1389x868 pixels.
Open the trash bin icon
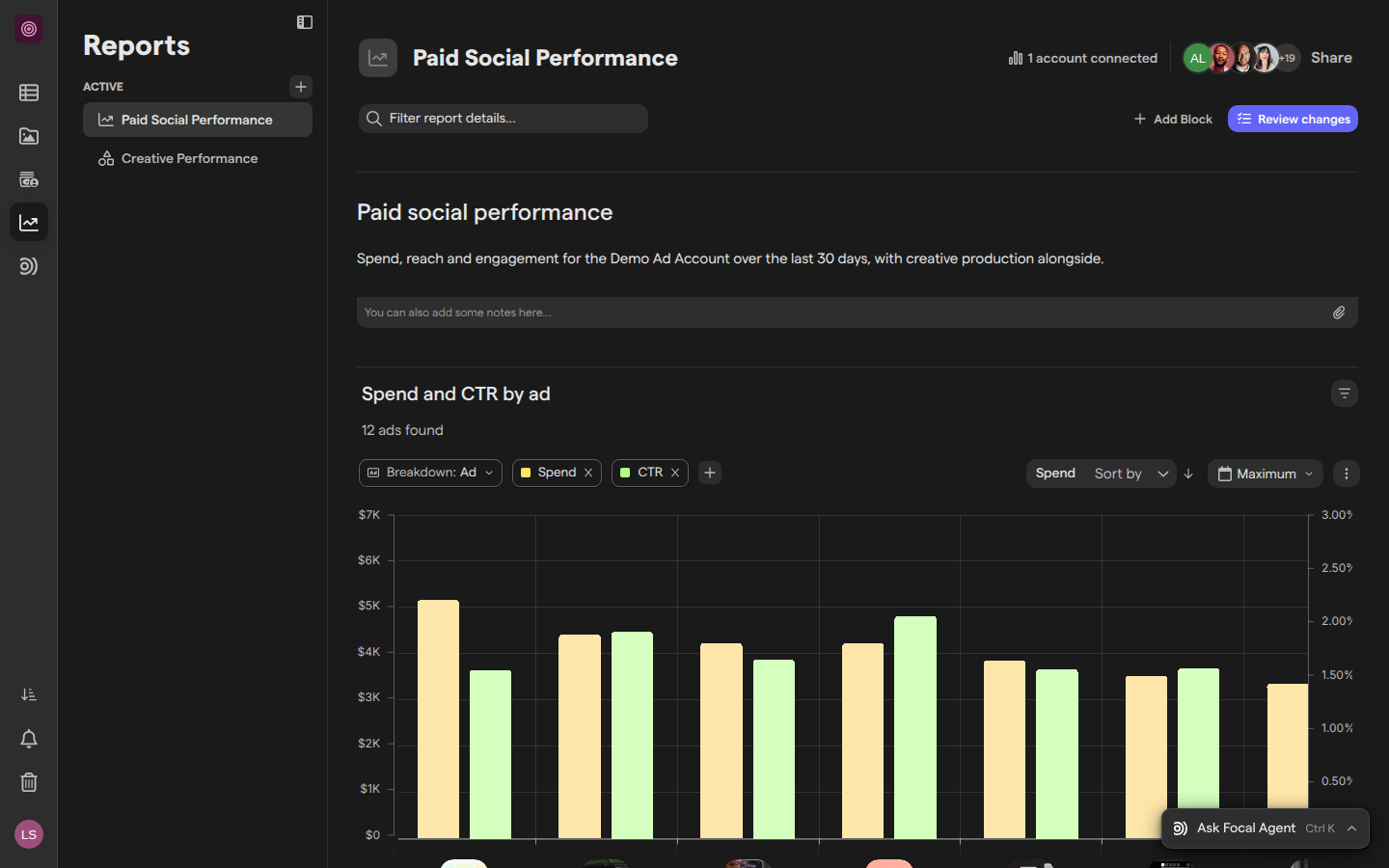(29, 782)
